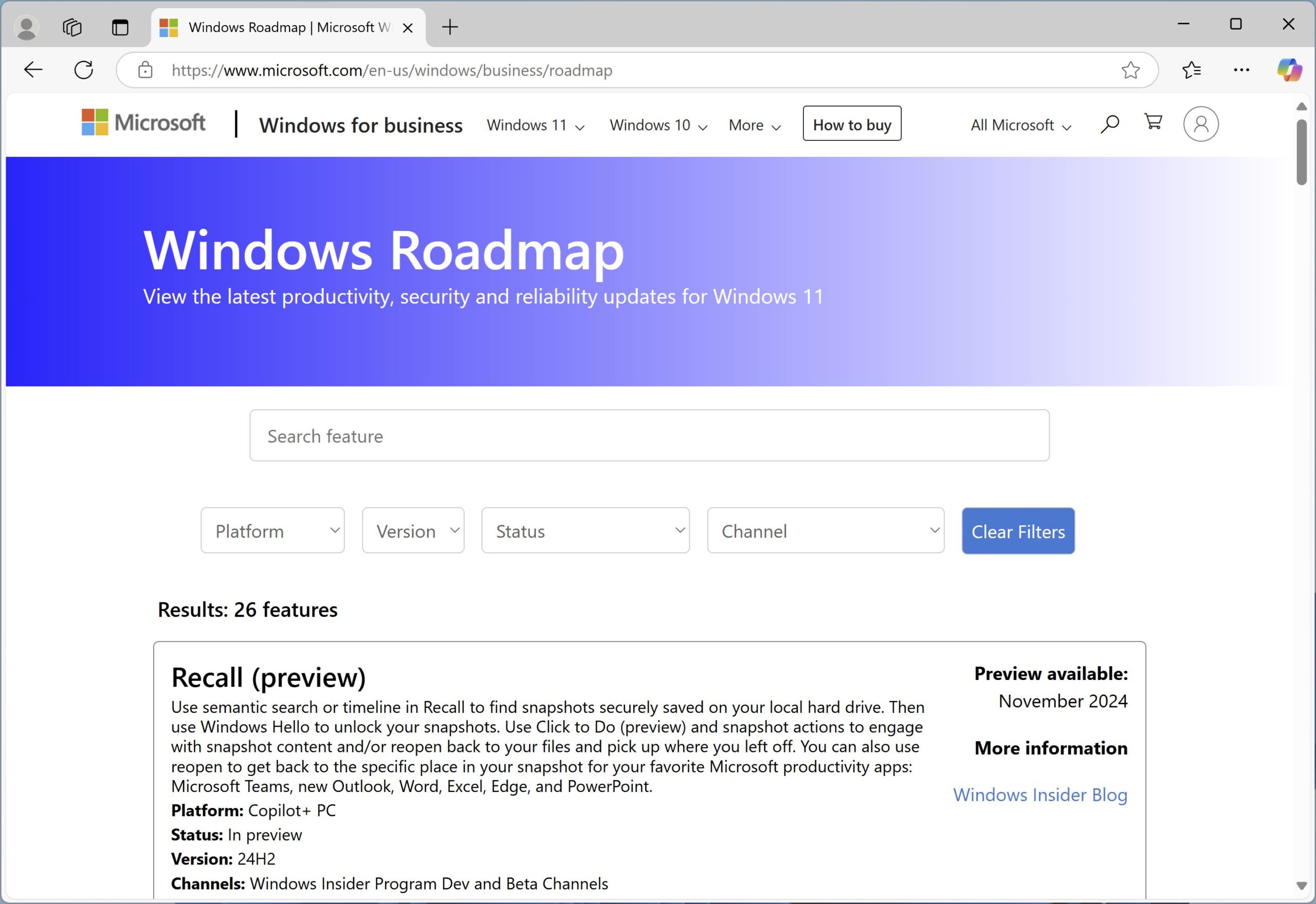The height and width of the screenshot is (904, 1316).
Task: Refresh the page with reload icon
Action: 84,70
